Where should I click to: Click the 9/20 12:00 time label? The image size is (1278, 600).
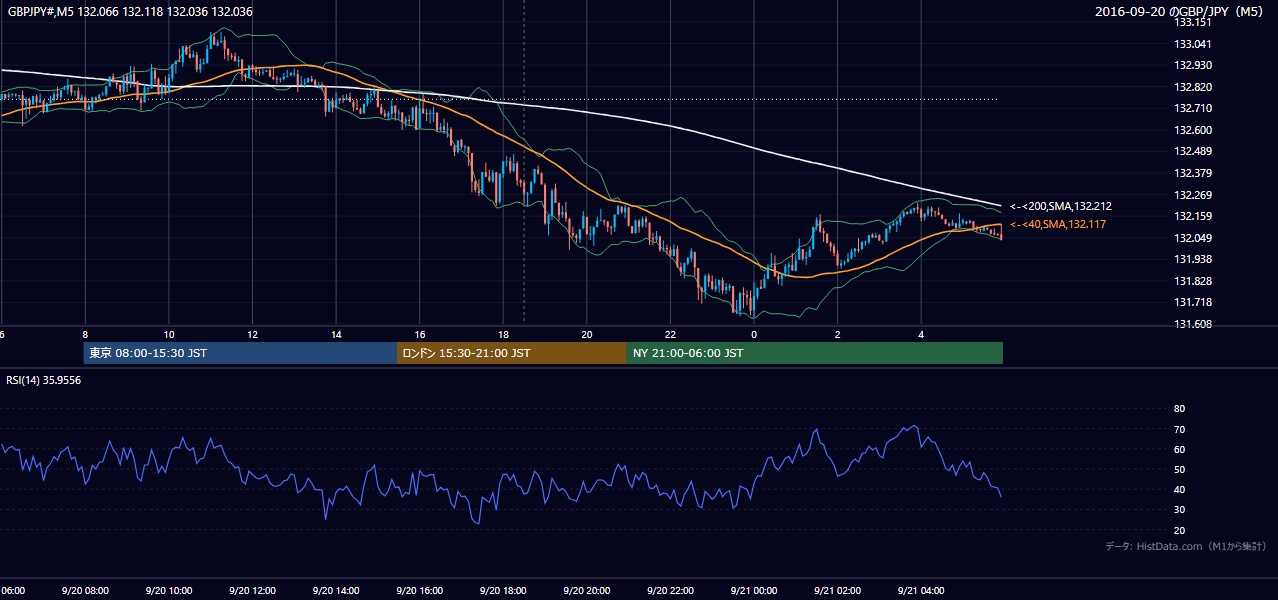coord(252,591)
